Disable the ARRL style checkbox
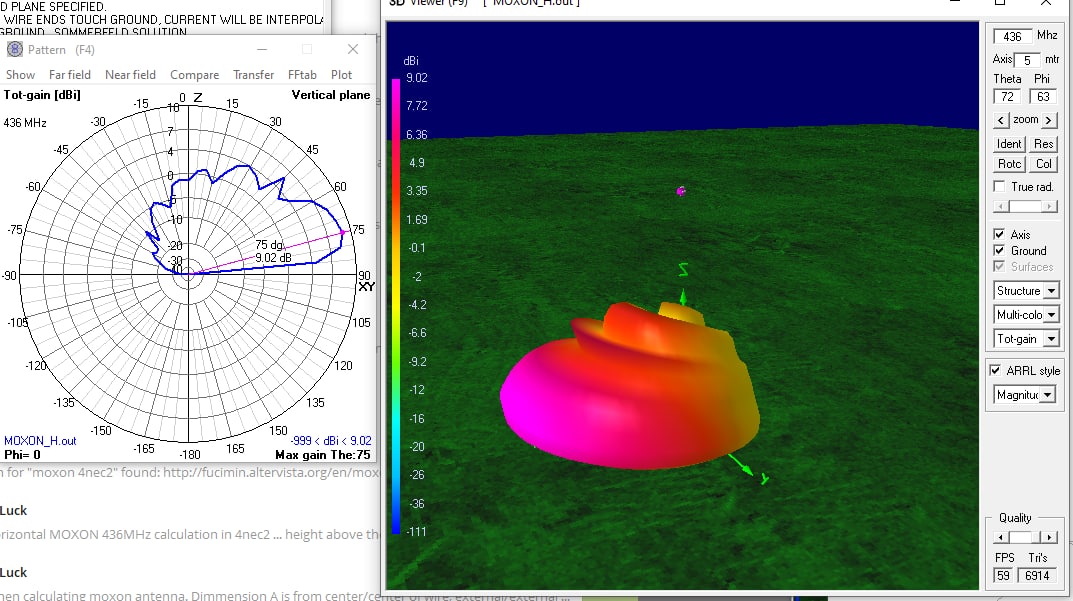This screenshot has height=601, width=1073. pos(995,371)
